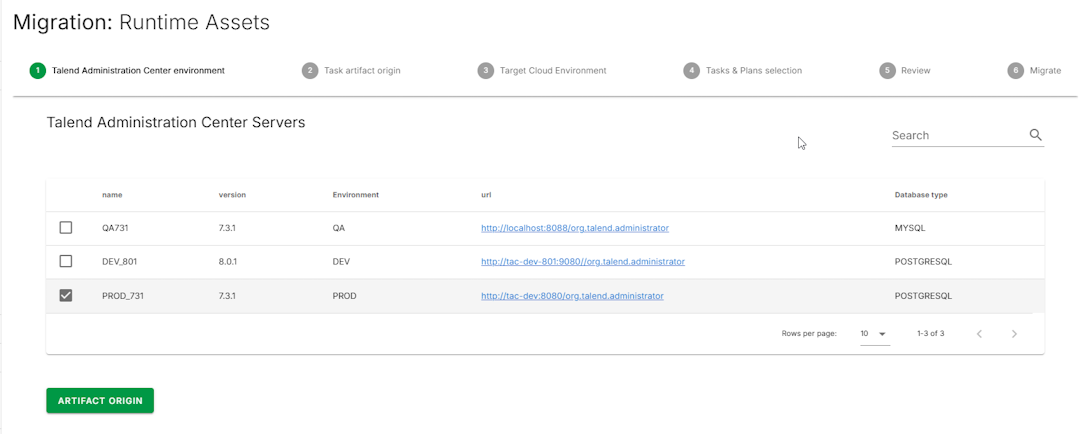The height and width of the screenshot is (434, 1083).
Task: Click step 2 number circle
Action: point(309,71)
